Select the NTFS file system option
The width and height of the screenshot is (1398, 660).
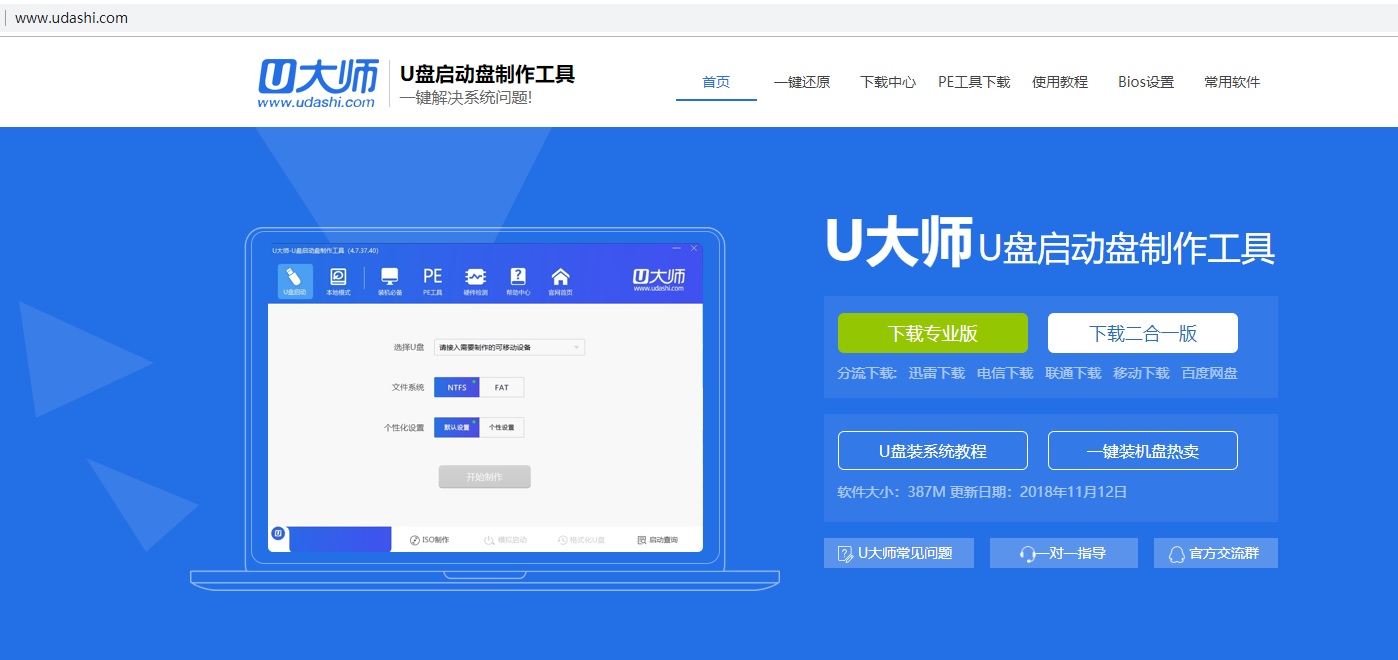(457, 387)
